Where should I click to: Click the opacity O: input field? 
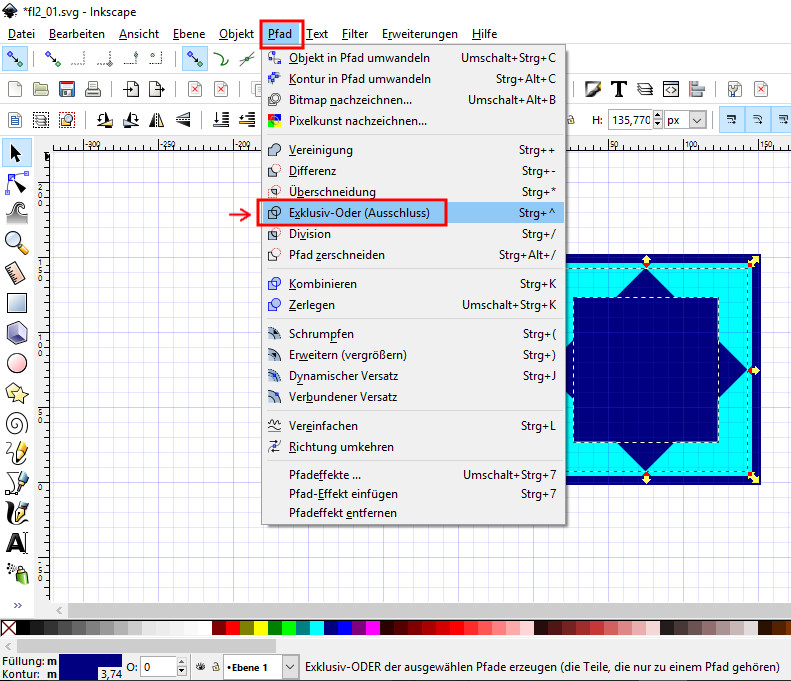(159, 666)
